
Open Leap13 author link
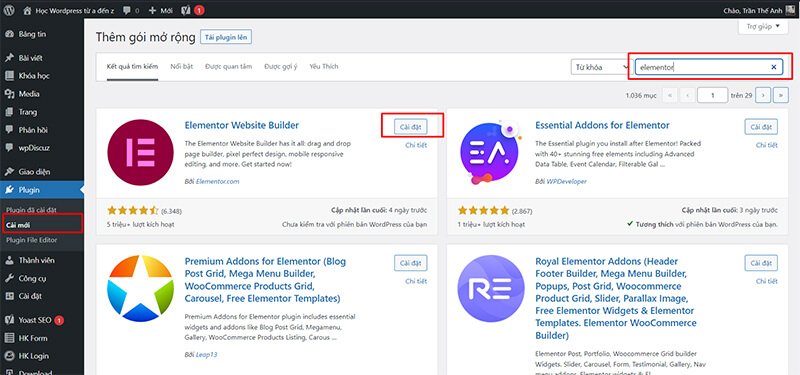pyautogui.click(x=207, y=355)
